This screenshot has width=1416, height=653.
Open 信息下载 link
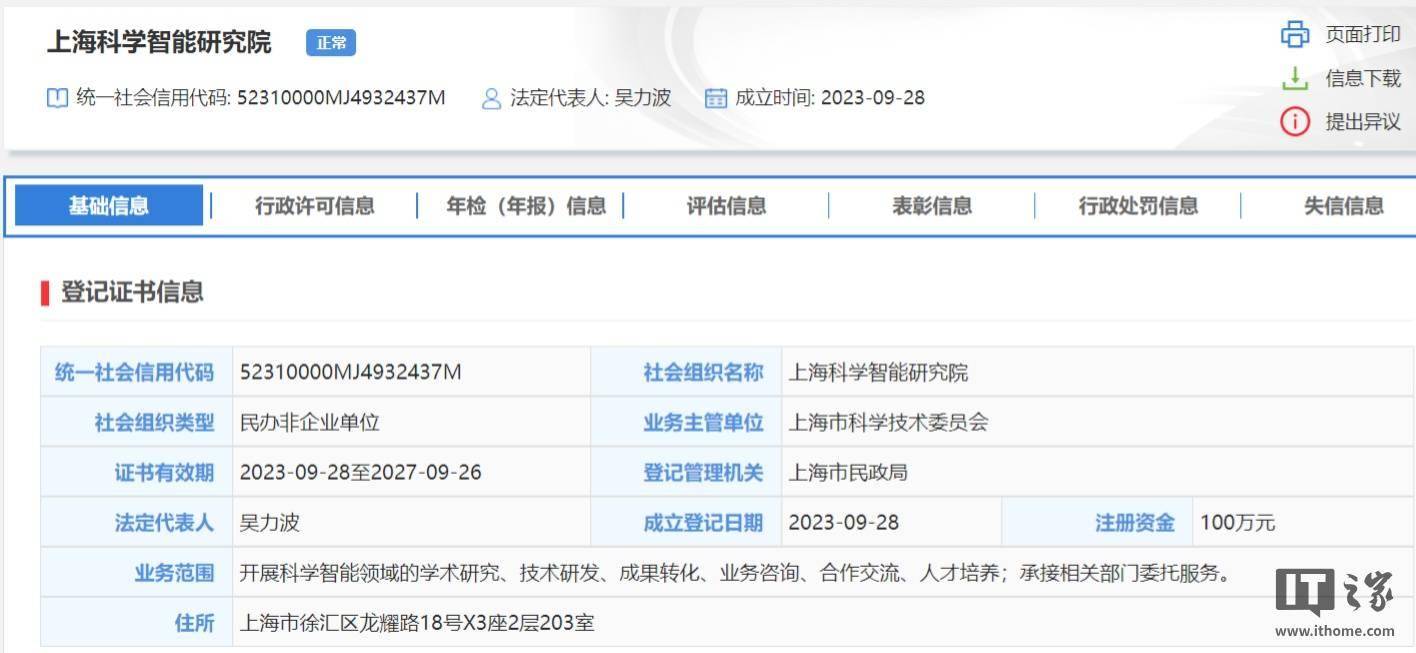[x=1363, y=78]
